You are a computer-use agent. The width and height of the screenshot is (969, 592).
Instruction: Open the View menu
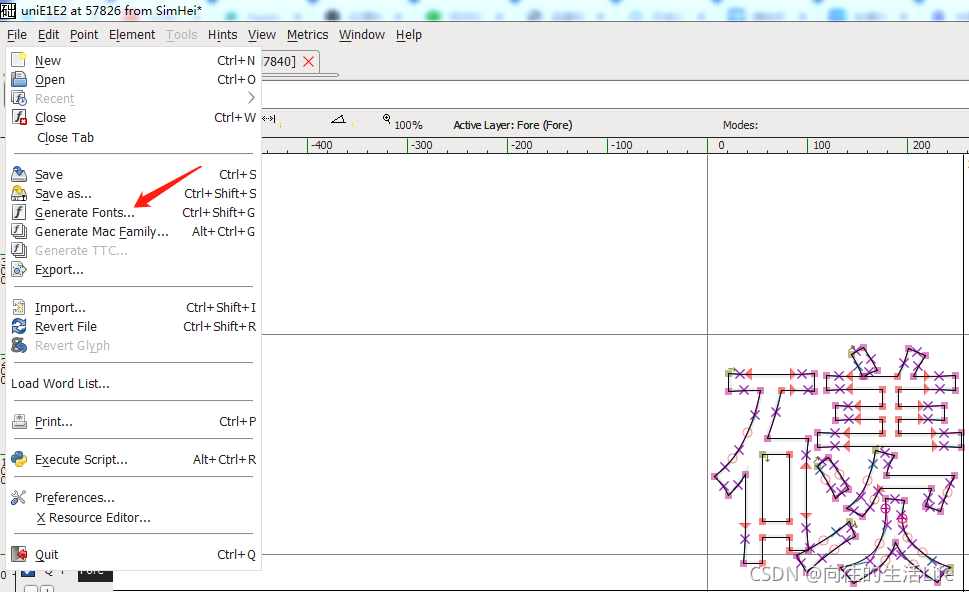(262, 35)
